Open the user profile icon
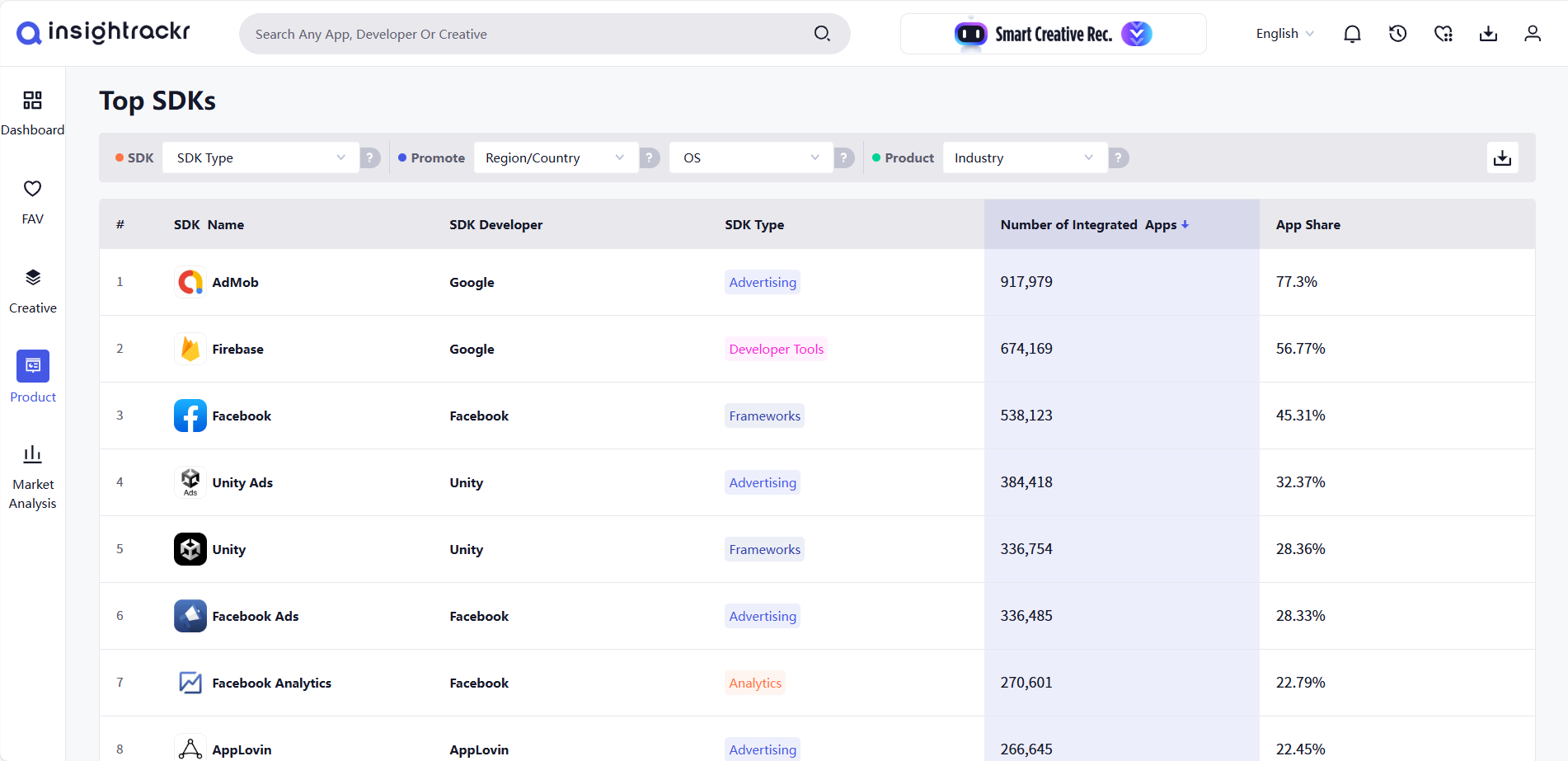Screen dimensions: 1568x761 1533,33
